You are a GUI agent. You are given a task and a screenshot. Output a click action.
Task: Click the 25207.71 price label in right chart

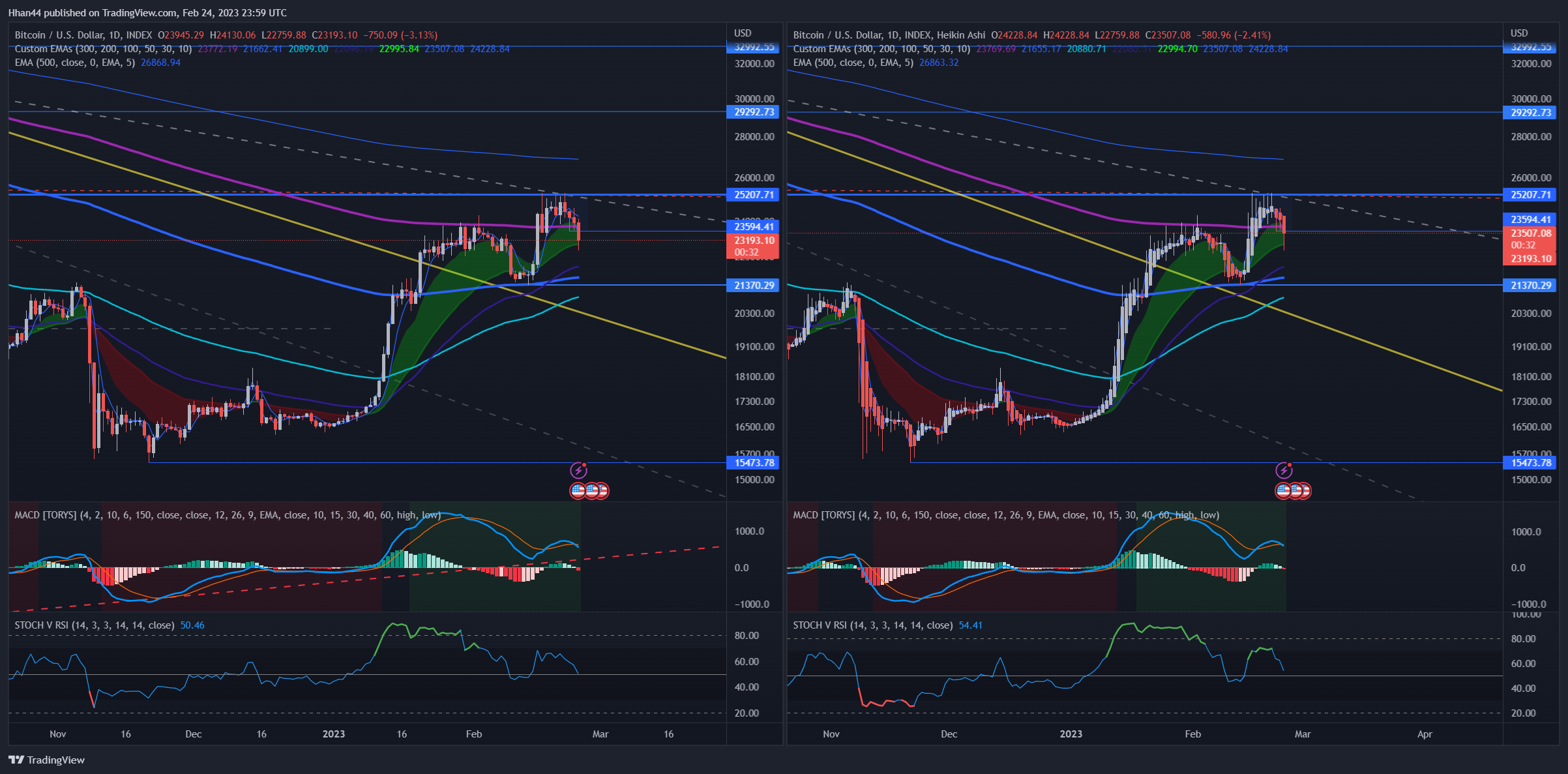coord(1530,195)
